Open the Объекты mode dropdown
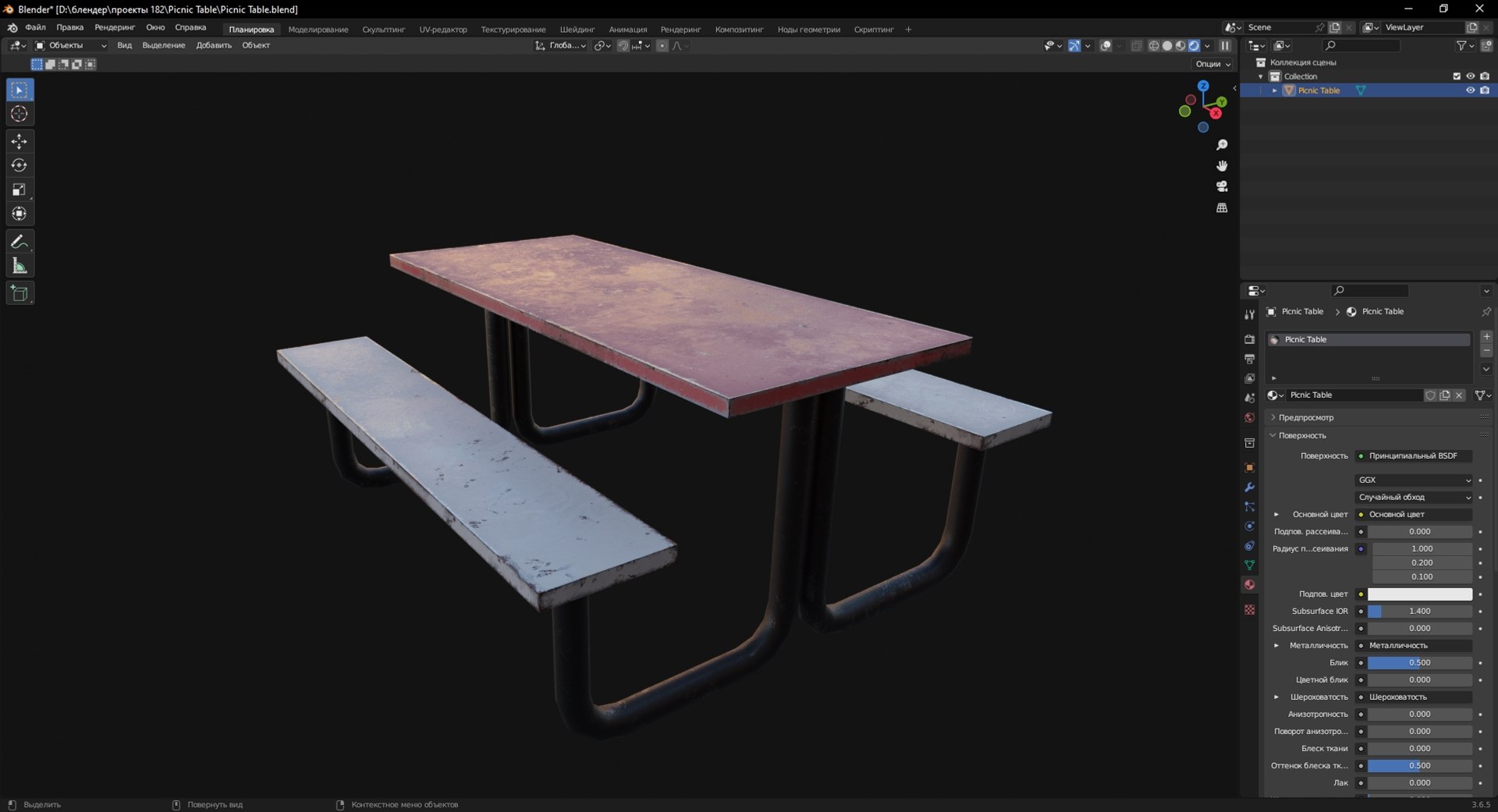Screen dimensions: 1498x812 tap(71, 45)
